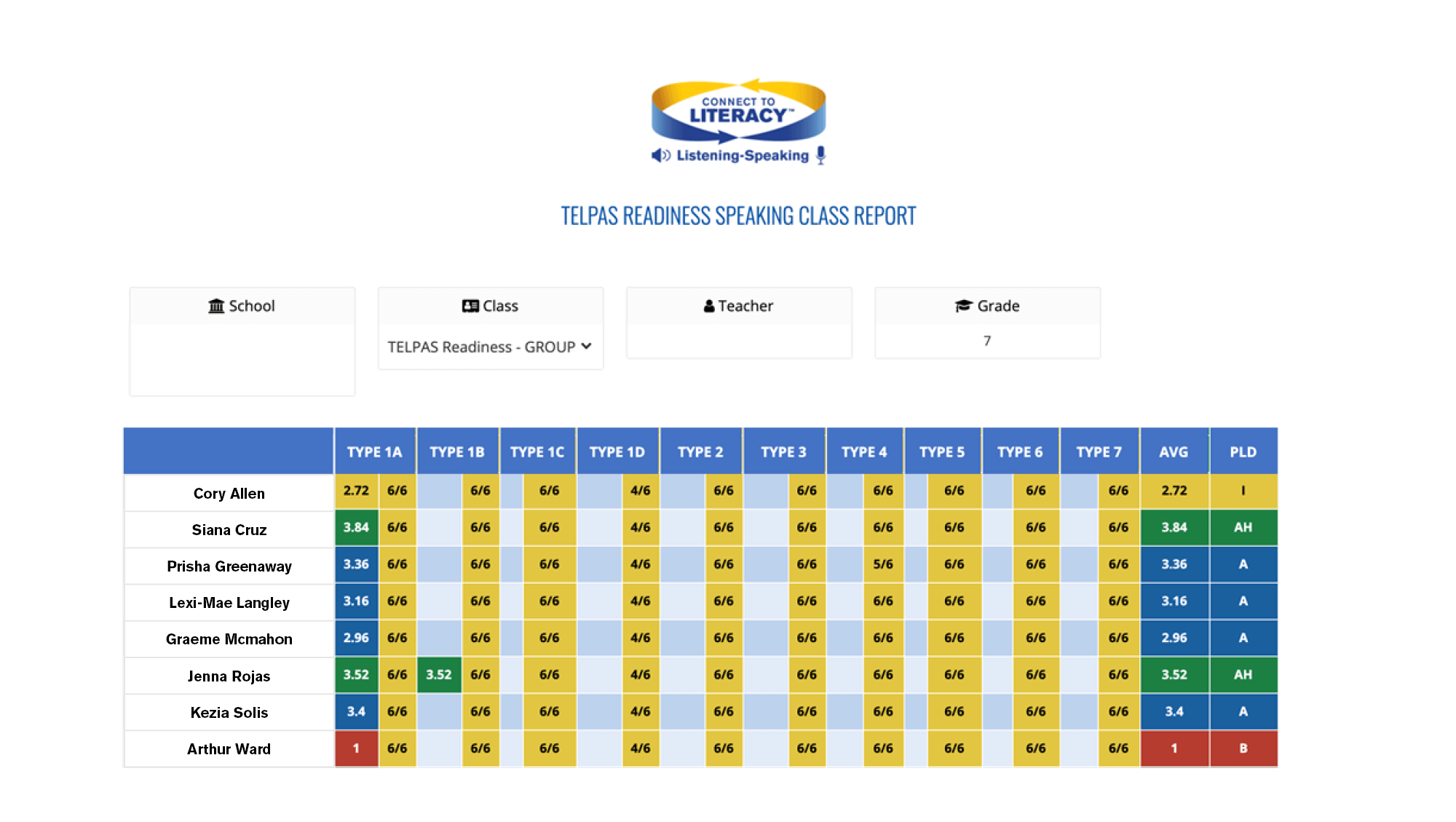Click the PLD column header
This screenshot has width=1456, height=822.
[1243, 451]
